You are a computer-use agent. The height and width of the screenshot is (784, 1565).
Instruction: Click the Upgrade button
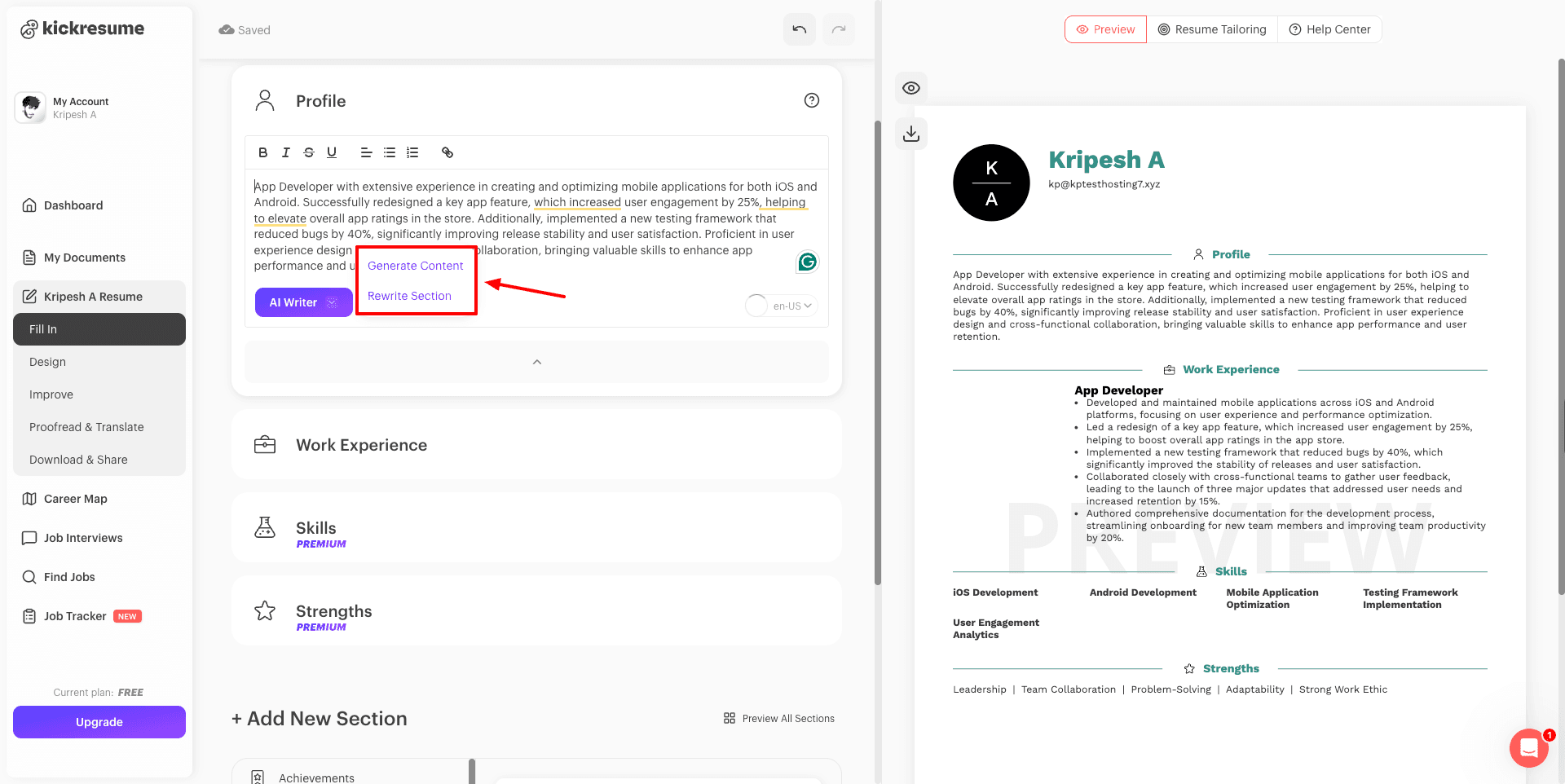click(99, 722)
